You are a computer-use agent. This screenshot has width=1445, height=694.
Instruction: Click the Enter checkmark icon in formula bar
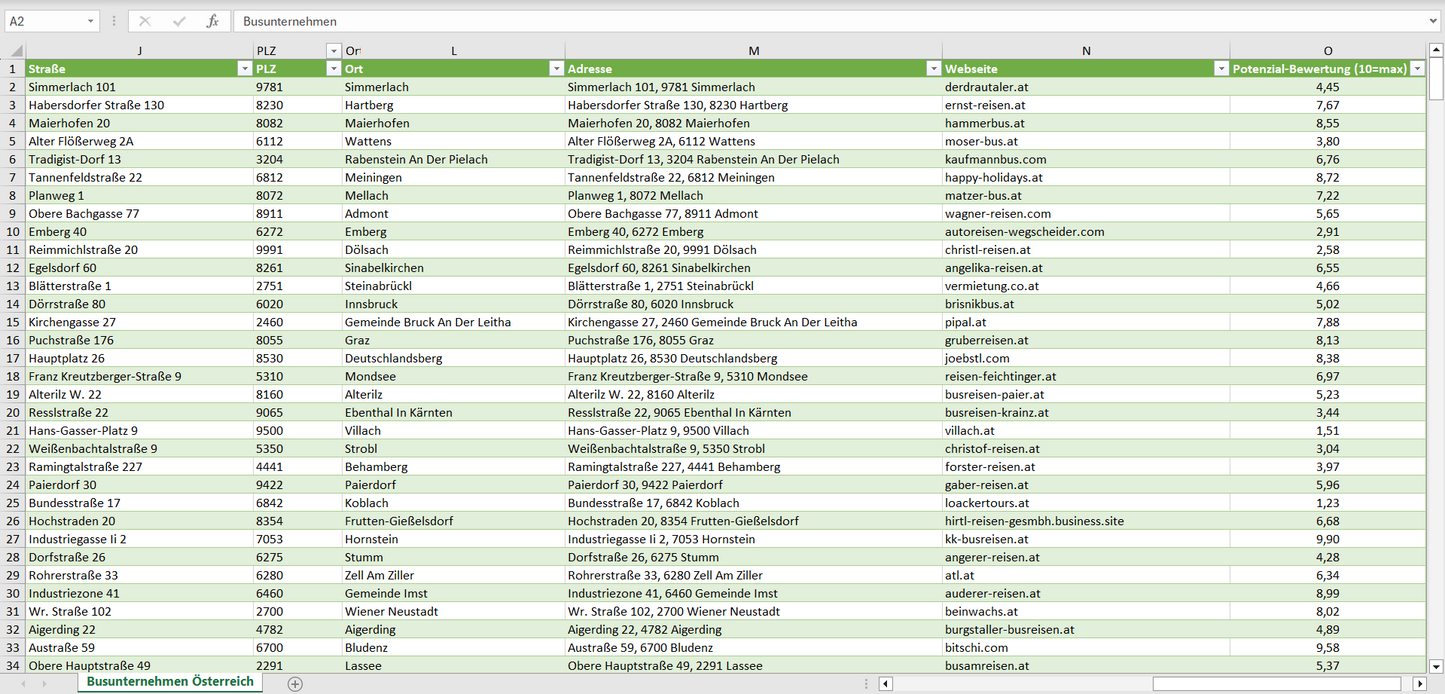[179, 21]
